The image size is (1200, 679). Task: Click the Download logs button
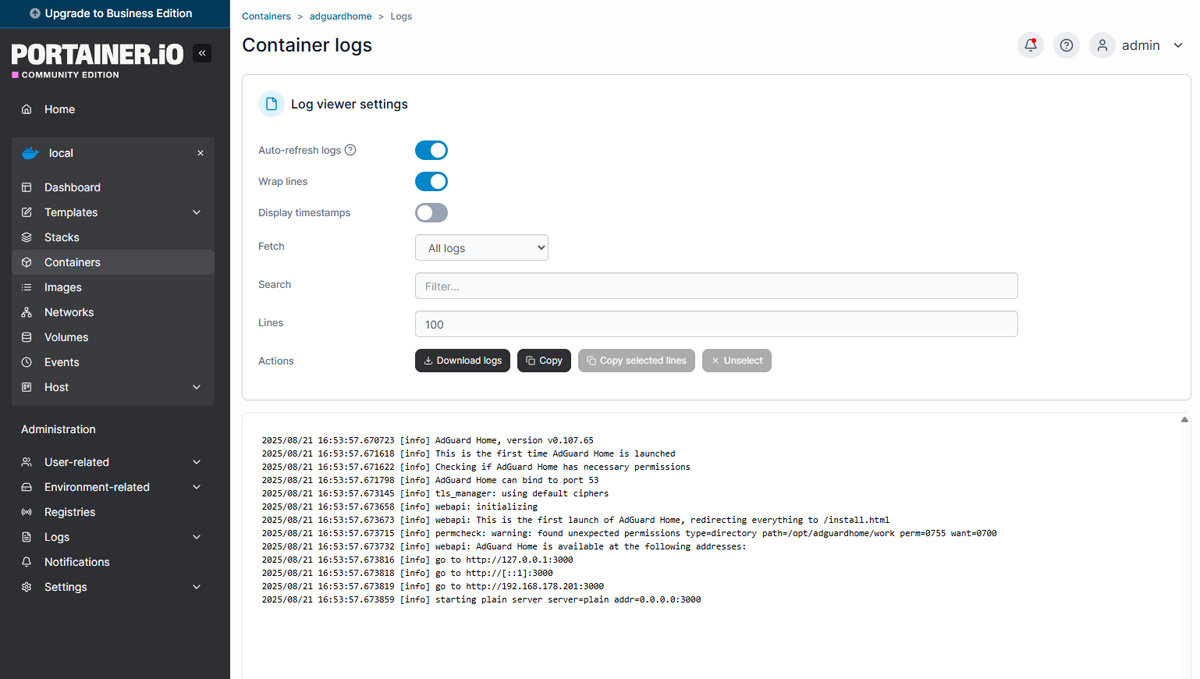(463, 360)
